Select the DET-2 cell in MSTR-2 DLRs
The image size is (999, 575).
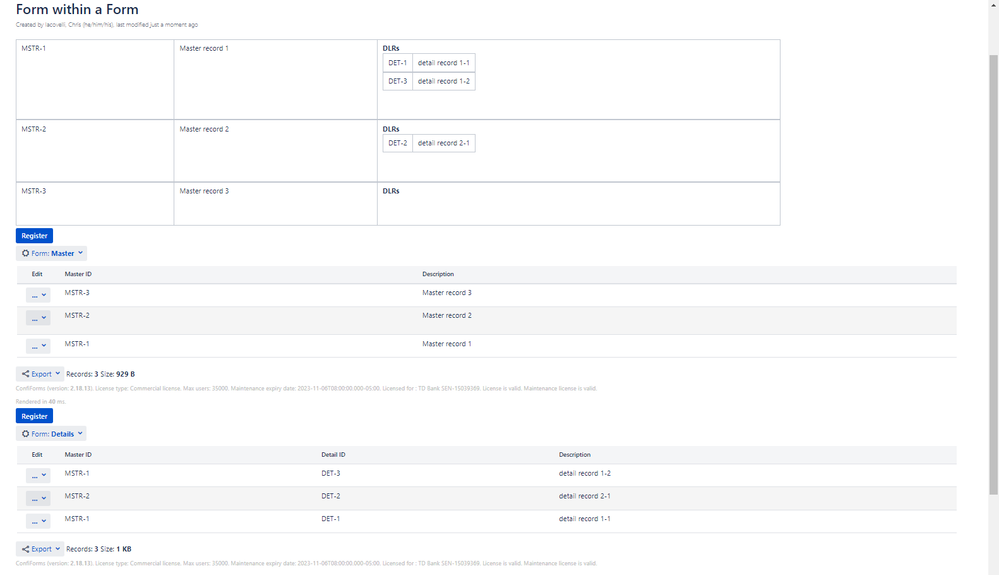[398, 143]
